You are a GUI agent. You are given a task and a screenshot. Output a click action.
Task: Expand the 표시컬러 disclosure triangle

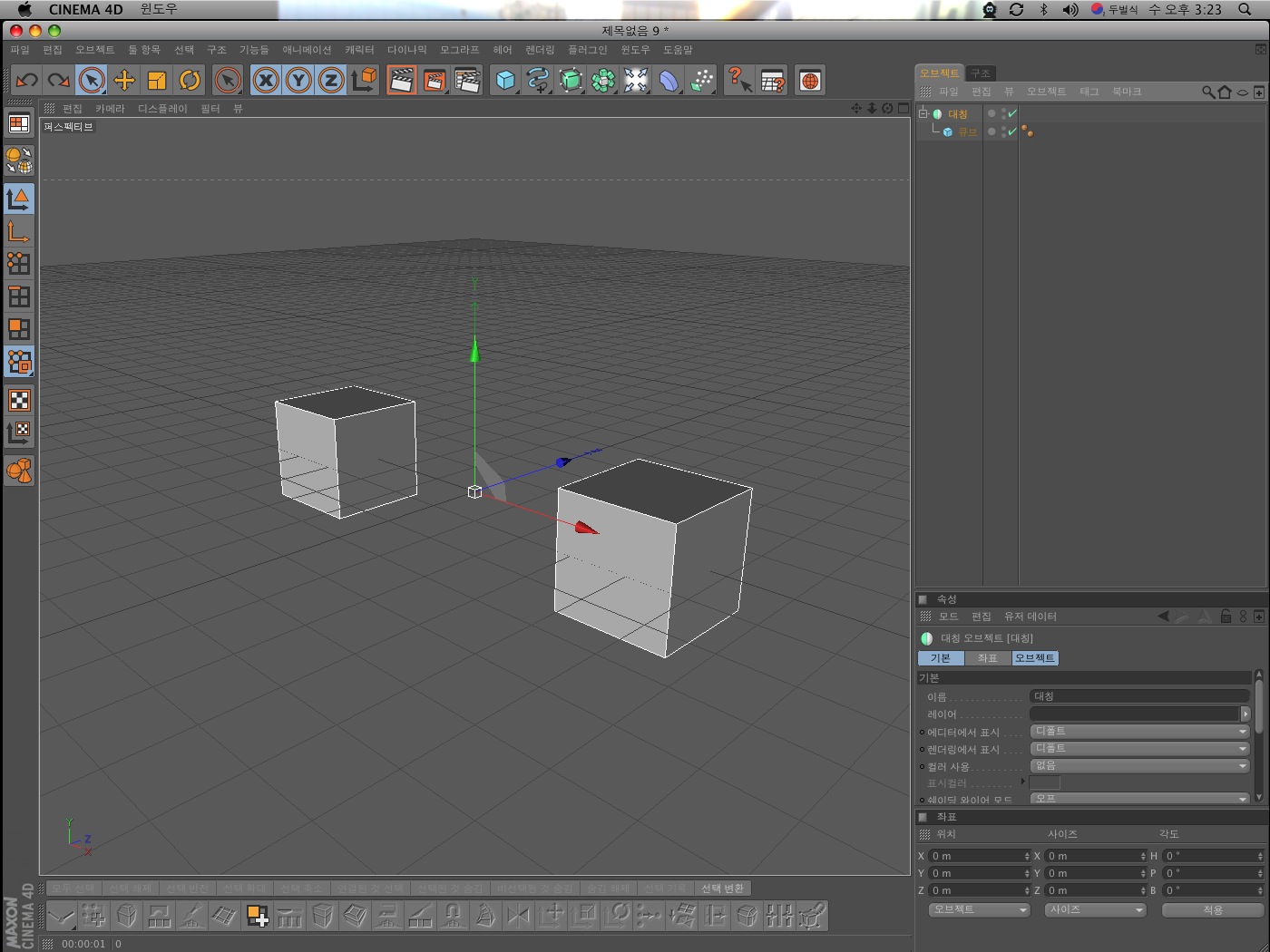point(1023,781)
